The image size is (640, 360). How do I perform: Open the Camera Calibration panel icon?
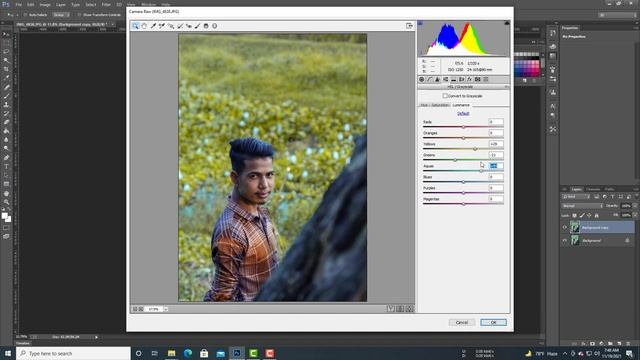click(478, 79)
